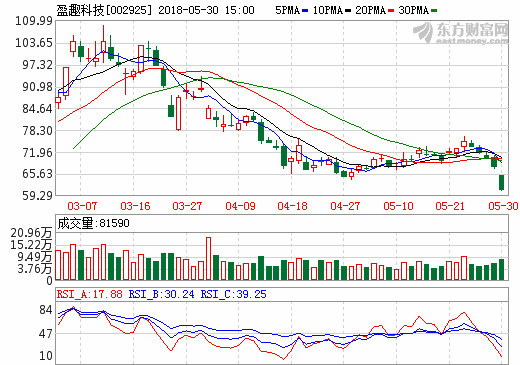Click the red 20PMA legend swatch
Viewport: 520px width, 365px height.
point(391,11)
